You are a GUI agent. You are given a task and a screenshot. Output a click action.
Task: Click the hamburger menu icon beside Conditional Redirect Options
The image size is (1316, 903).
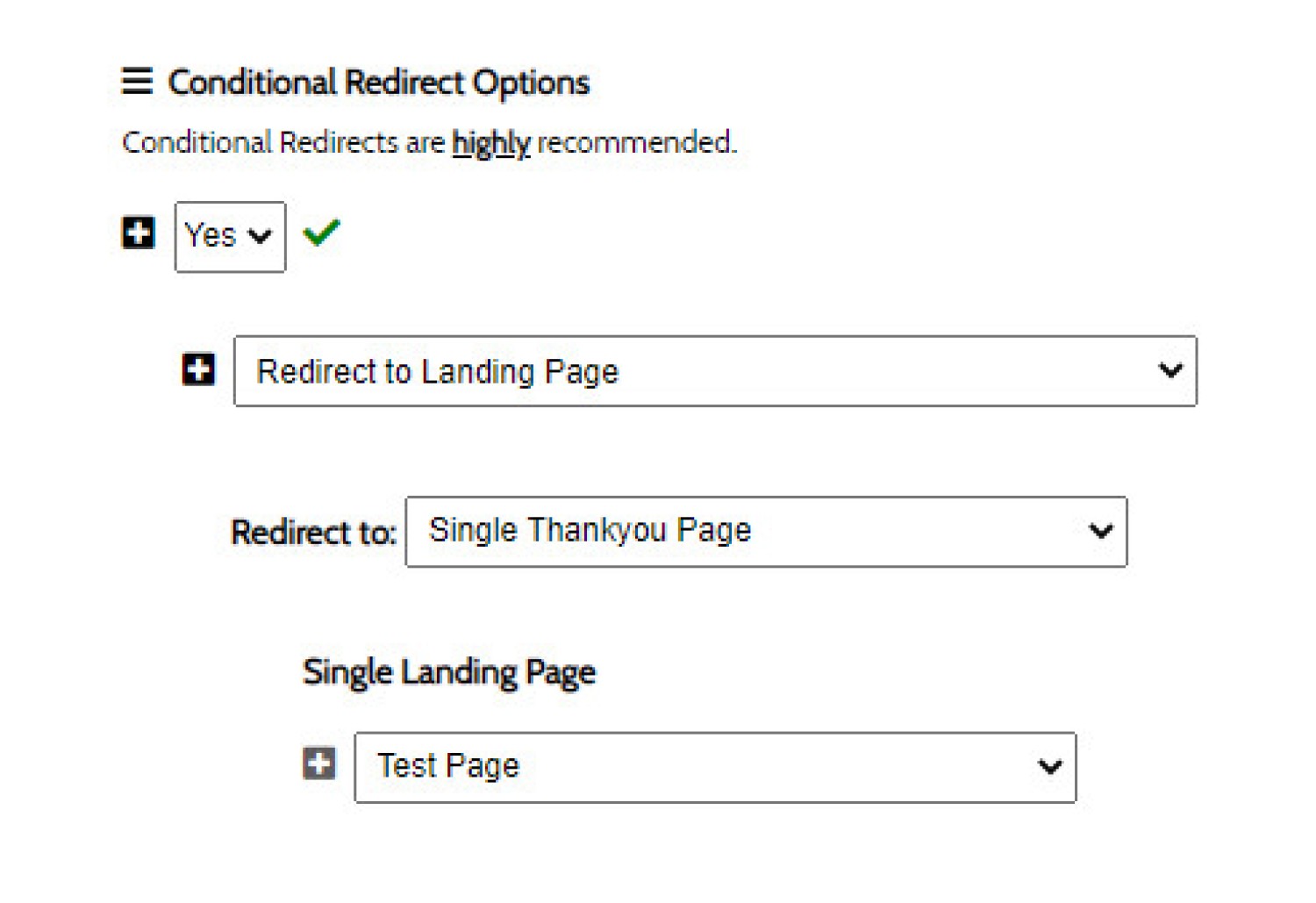point(137,81)
